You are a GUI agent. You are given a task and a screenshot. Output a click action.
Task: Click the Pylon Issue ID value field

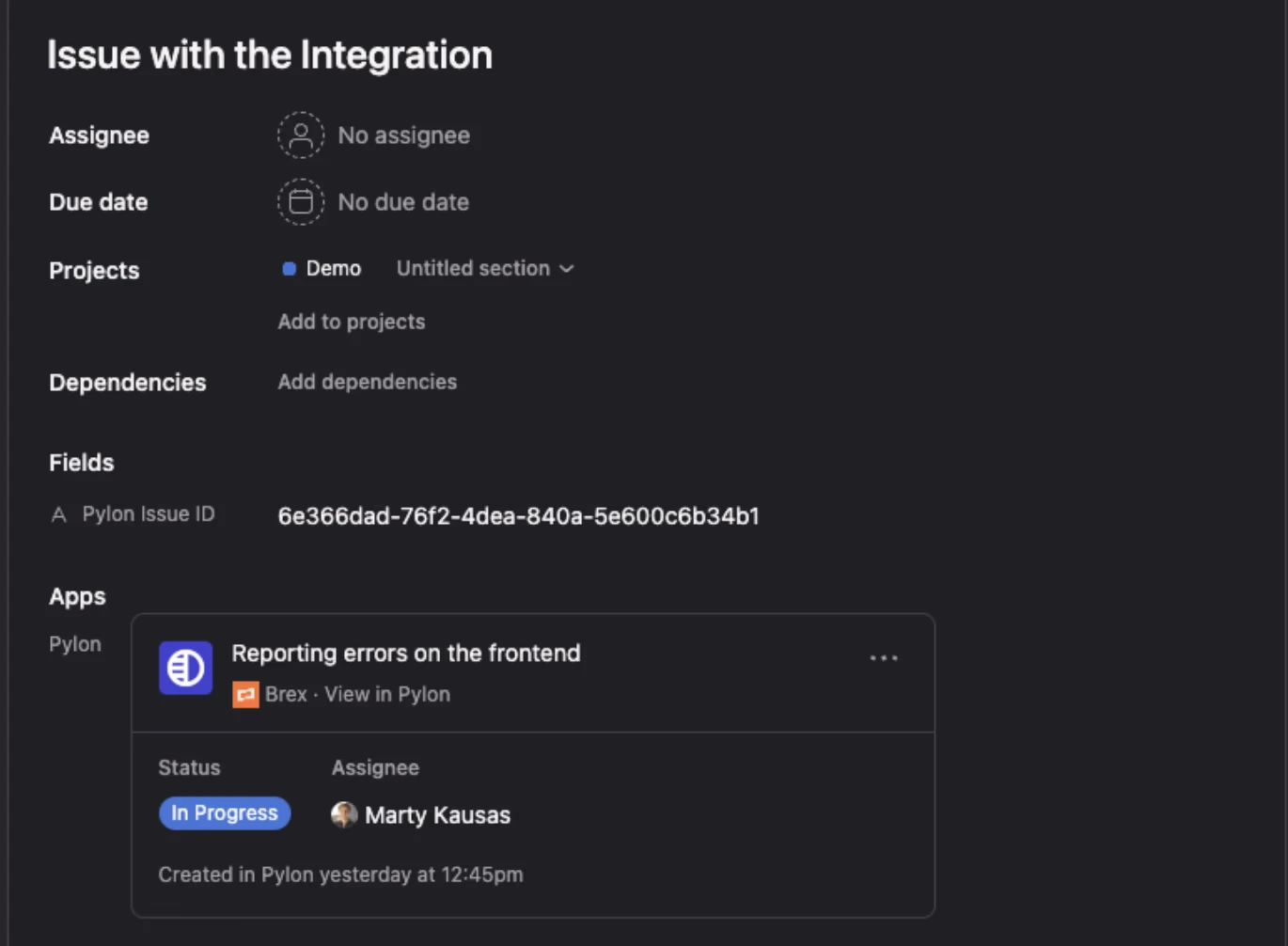(x=518, y=516)
